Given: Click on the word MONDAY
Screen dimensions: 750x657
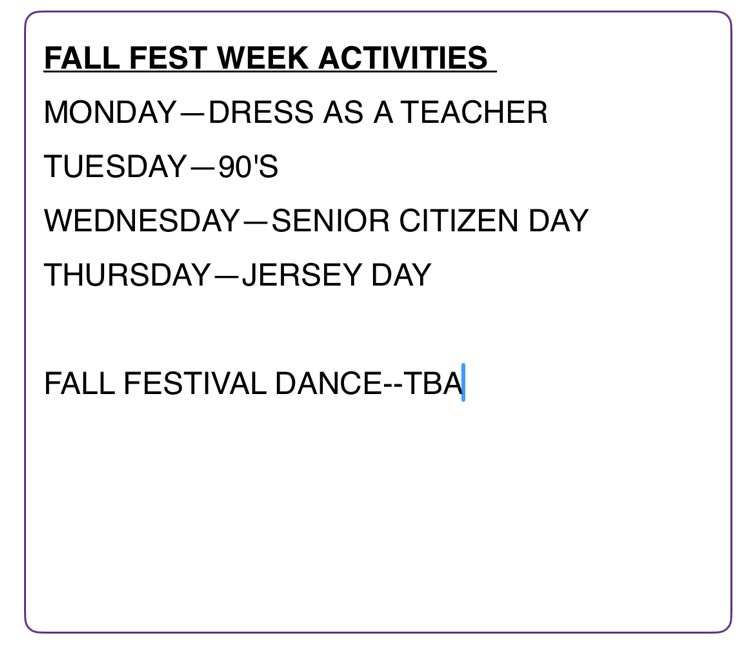Looking at the screenshot, I should 110,112.
